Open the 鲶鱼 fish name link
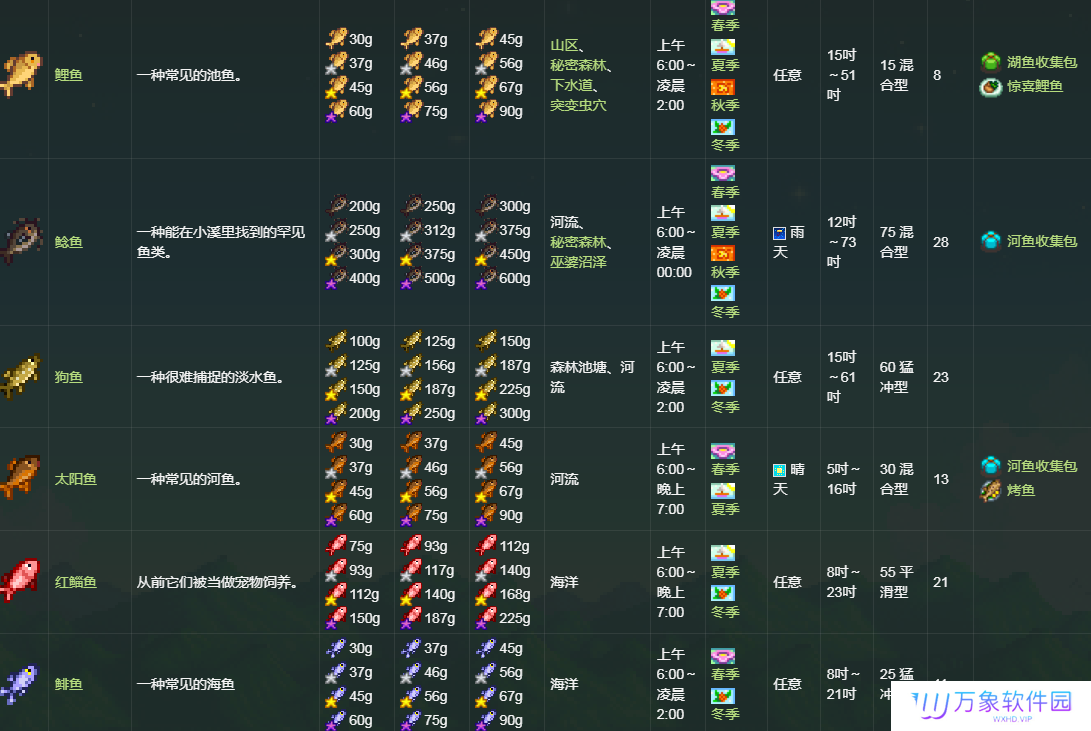 (x=68, y=241)
